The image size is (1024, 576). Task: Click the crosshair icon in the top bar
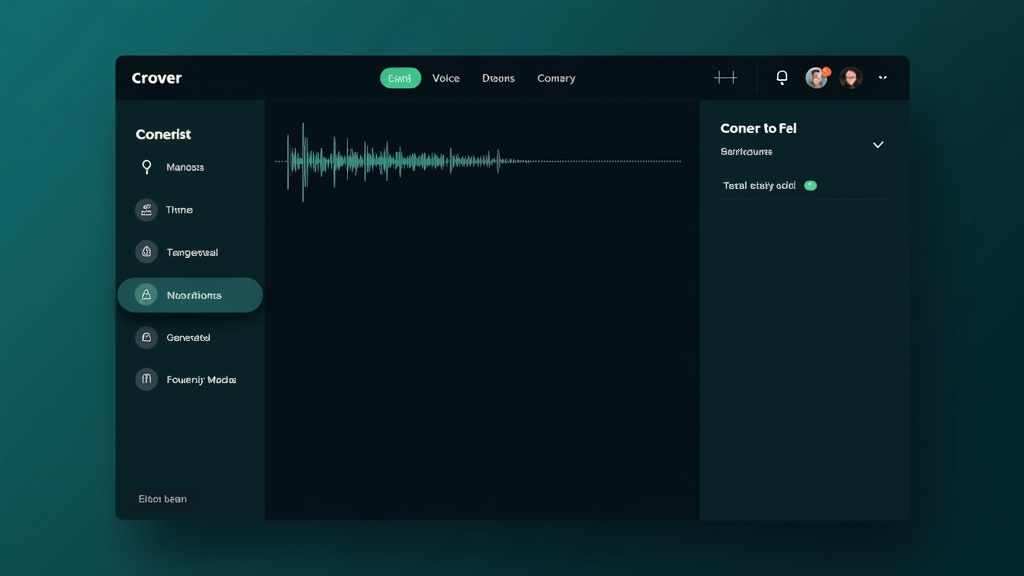click(x=725, y=78)
